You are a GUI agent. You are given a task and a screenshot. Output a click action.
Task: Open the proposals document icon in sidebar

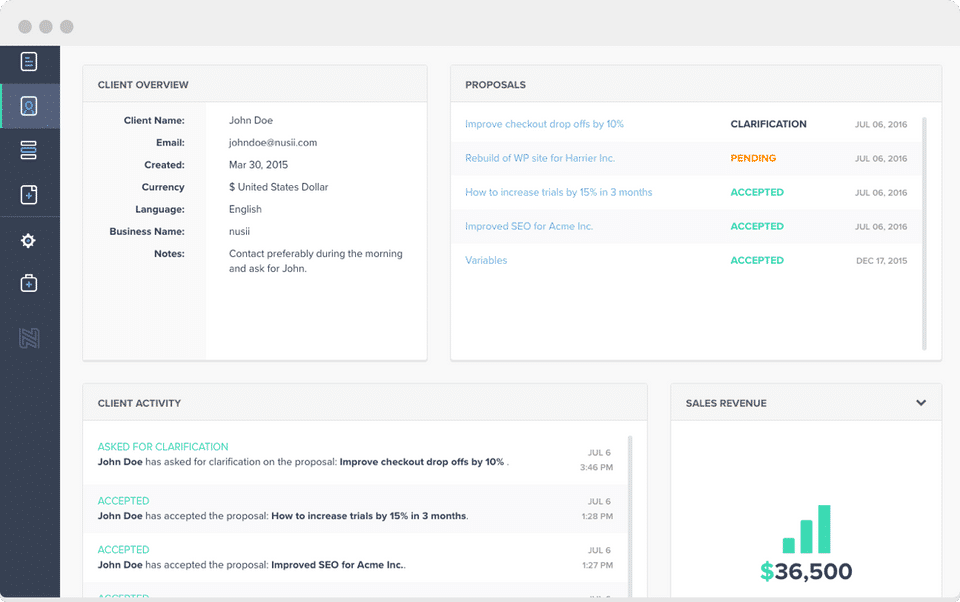pyautogui.click(x=29, y=62)
